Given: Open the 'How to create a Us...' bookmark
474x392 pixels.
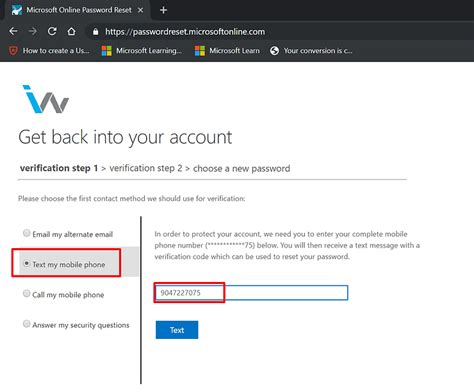Looking at the screenshot, I should pos(49,51).
